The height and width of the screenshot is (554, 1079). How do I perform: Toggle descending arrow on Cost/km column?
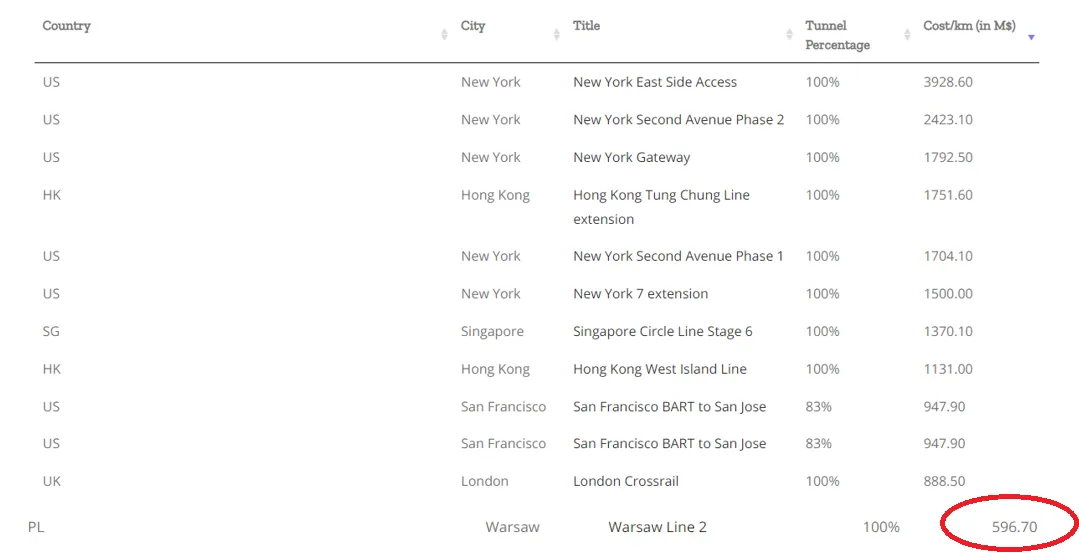pos(1031,37)
